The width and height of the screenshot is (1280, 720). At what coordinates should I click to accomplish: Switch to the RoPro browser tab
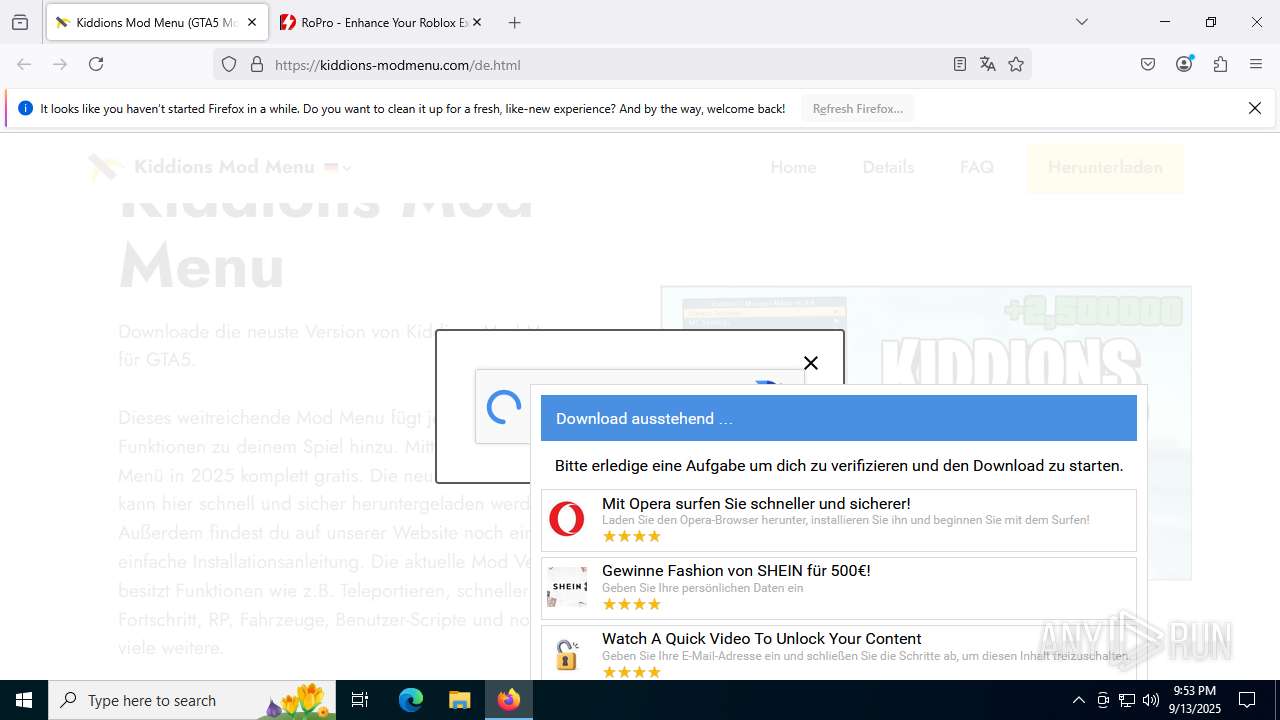pyautogui.click(x=380, y=22)
